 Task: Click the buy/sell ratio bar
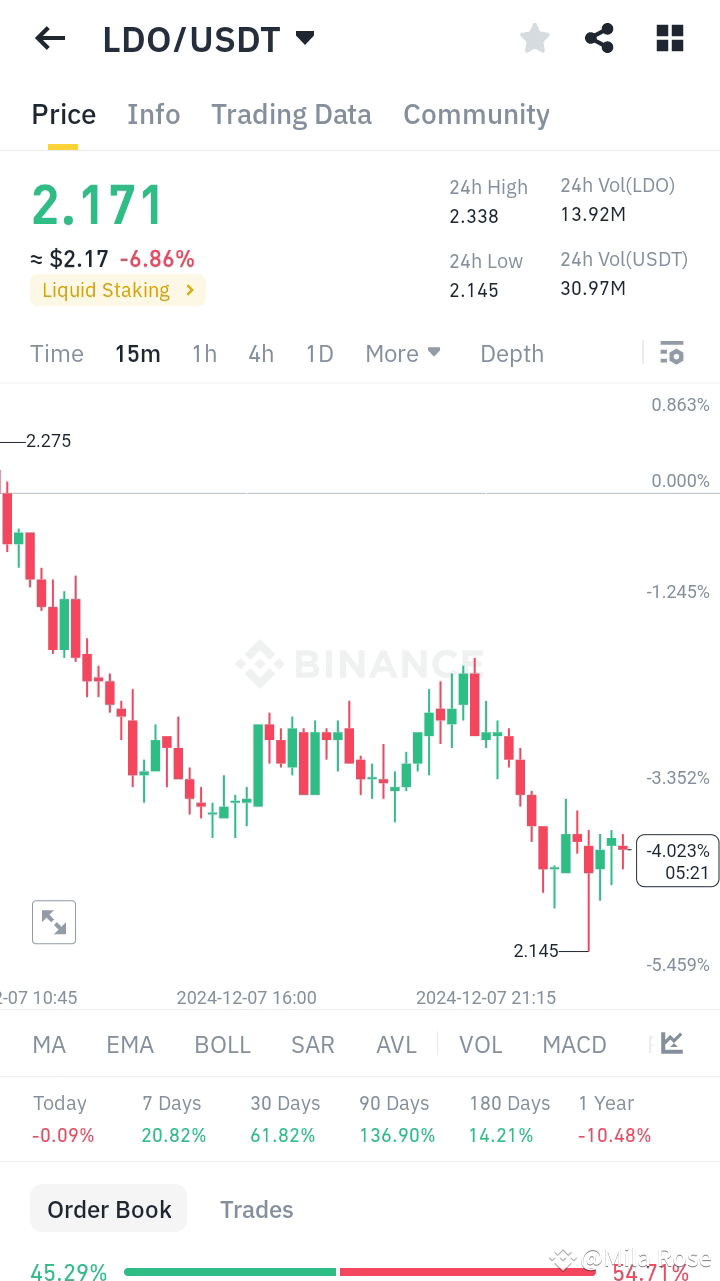click(360, 1272)
